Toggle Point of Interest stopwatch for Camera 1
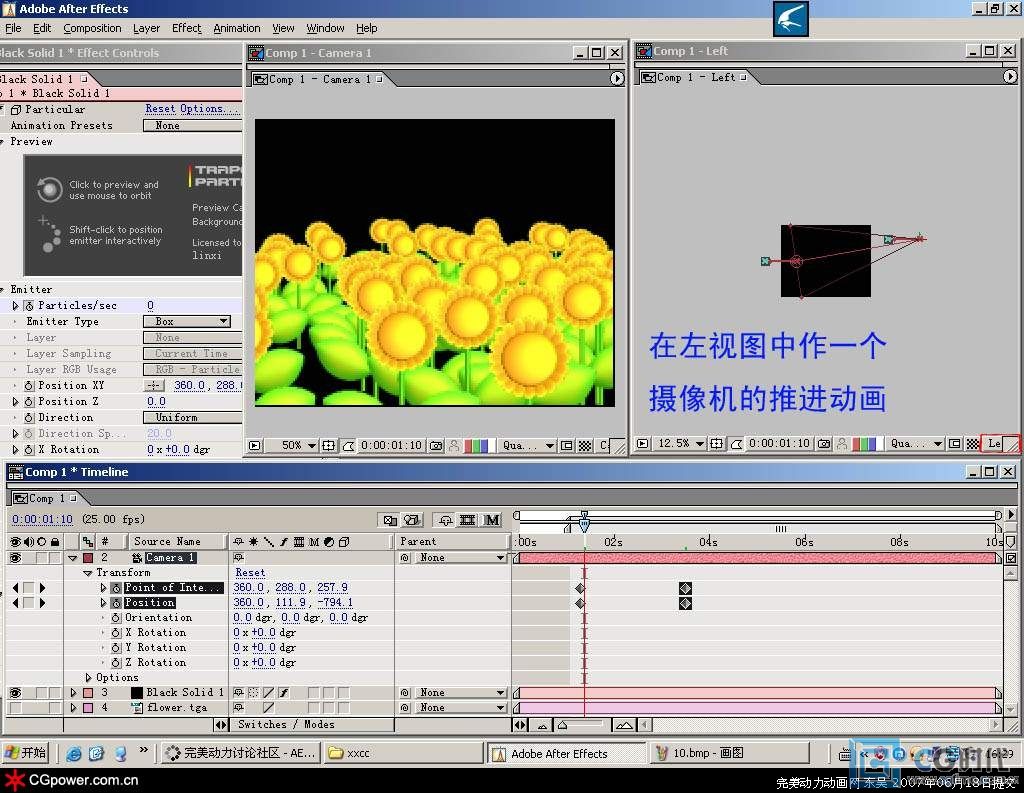This screenshot has height=793, width=1024. click(x=116, y=588)
